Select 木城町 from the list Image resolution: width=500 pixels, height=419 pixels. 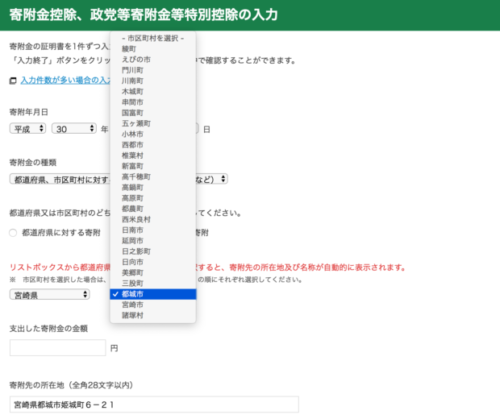pyautogui.click(x=153, y=92)
